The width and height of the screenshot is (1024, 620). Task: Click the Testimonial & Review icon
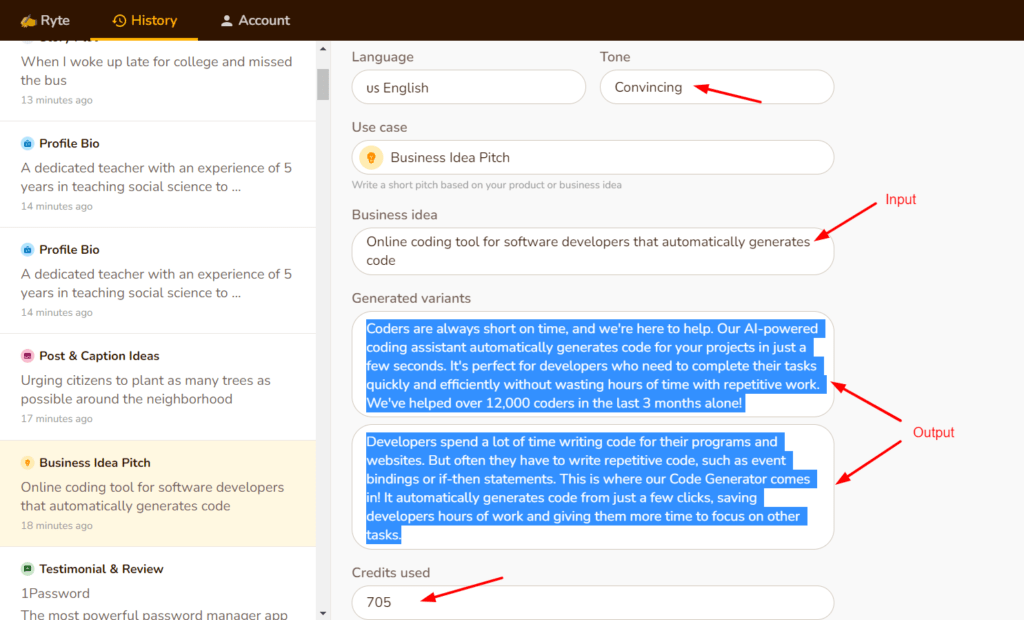[x=27, y=569]
